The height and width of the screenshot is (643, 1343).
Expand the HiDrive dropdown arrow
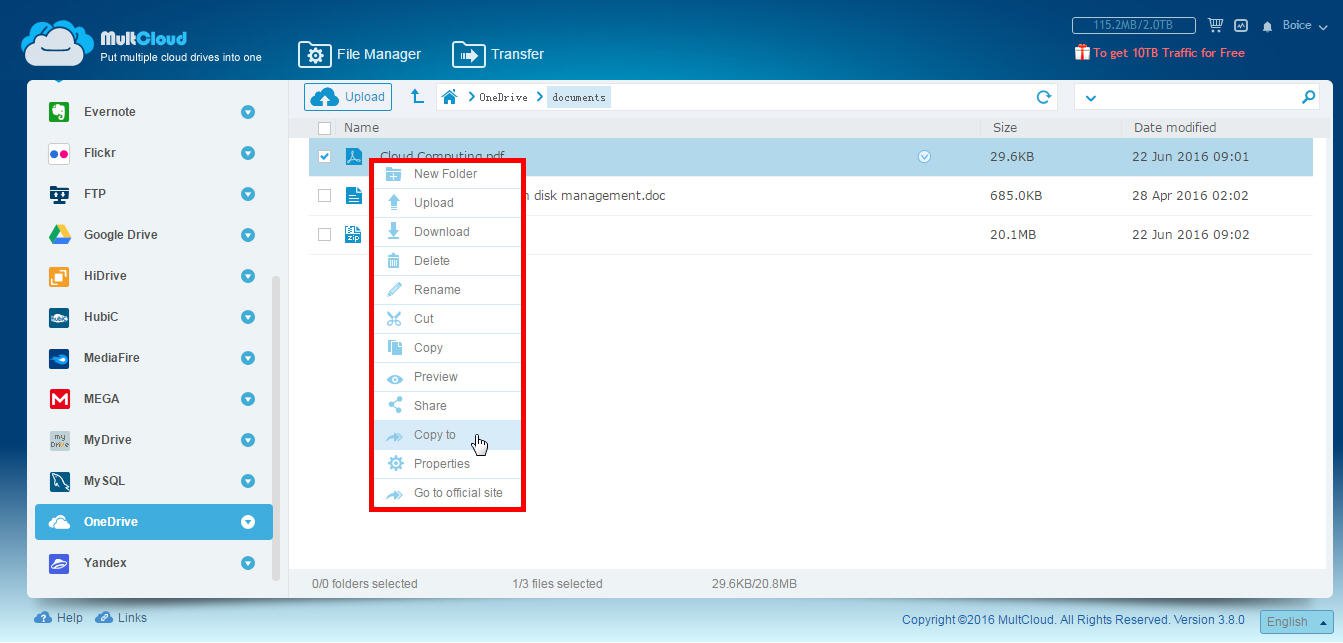(x=248, y=276)
